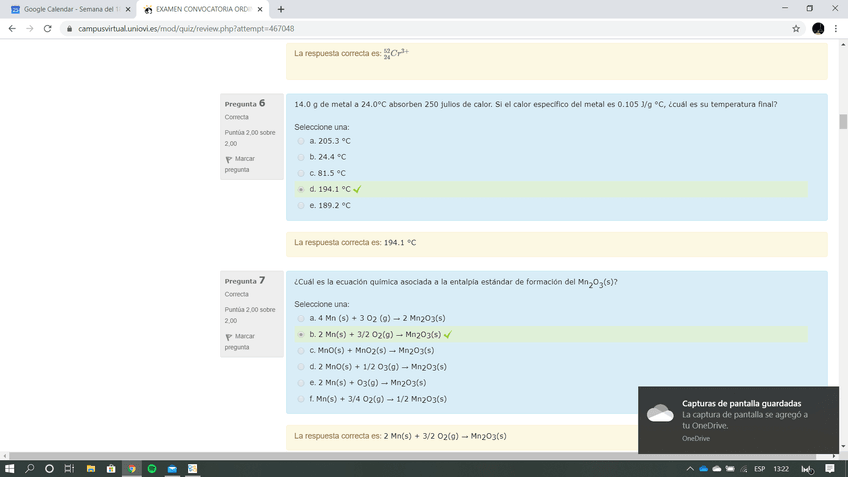Open network Wi-Fi tray icon
Image resolution: width=848 pixels, height=477 pixels.
pos(744,469)
